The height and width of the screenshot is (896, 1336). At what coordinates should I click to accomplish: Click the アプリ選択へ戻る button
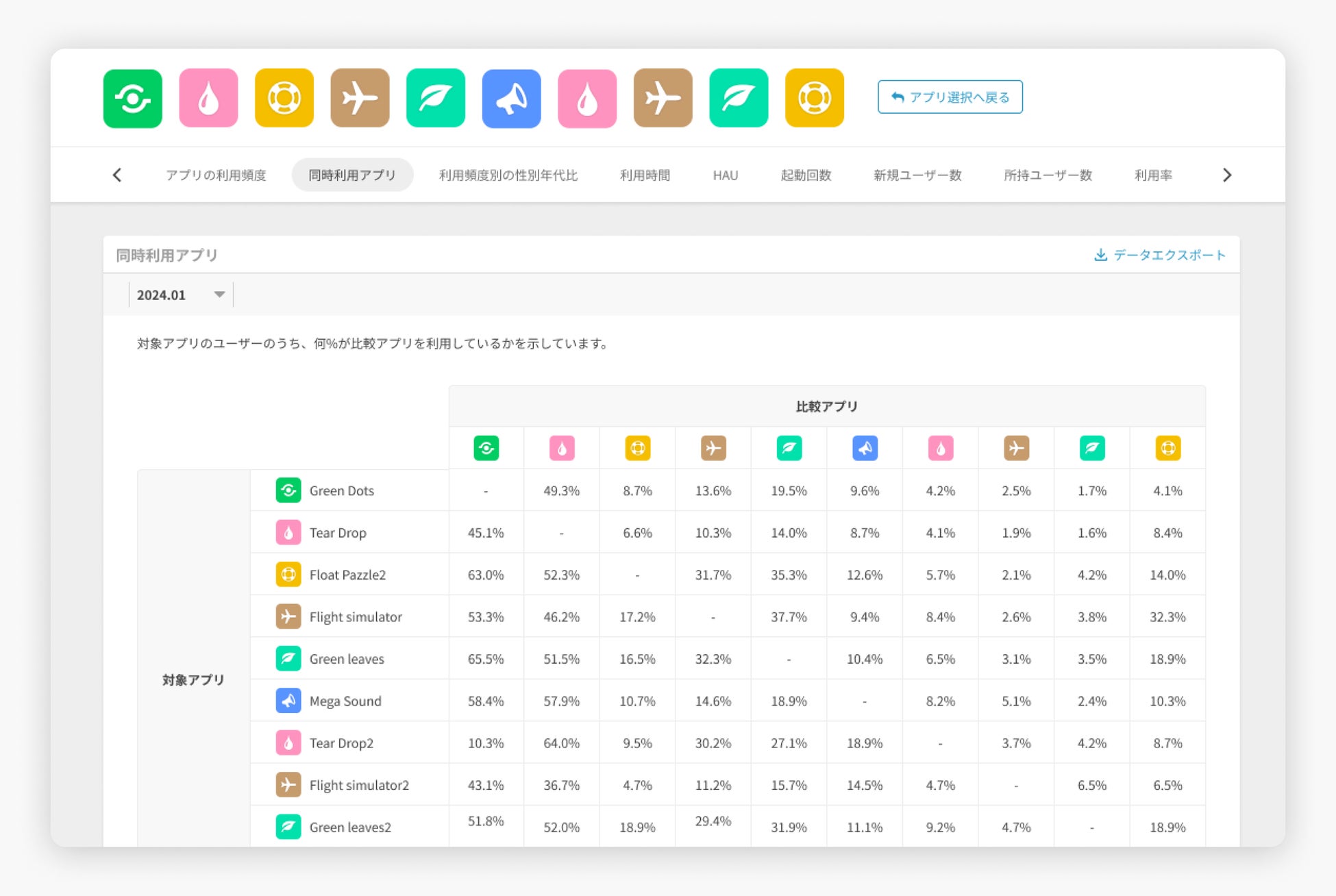click(950, 97)
